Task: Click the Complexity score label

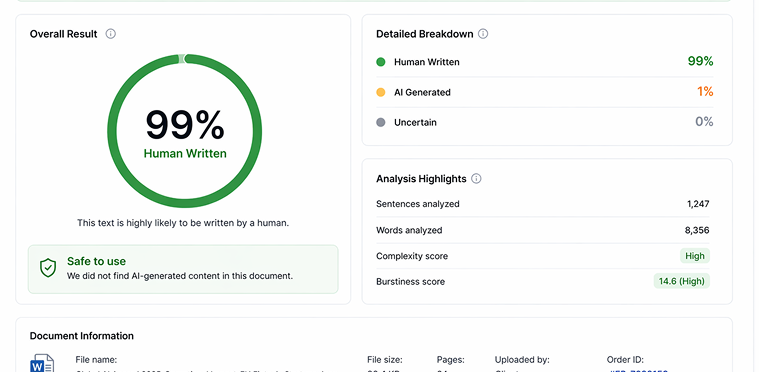Action: tap(412, 256)
